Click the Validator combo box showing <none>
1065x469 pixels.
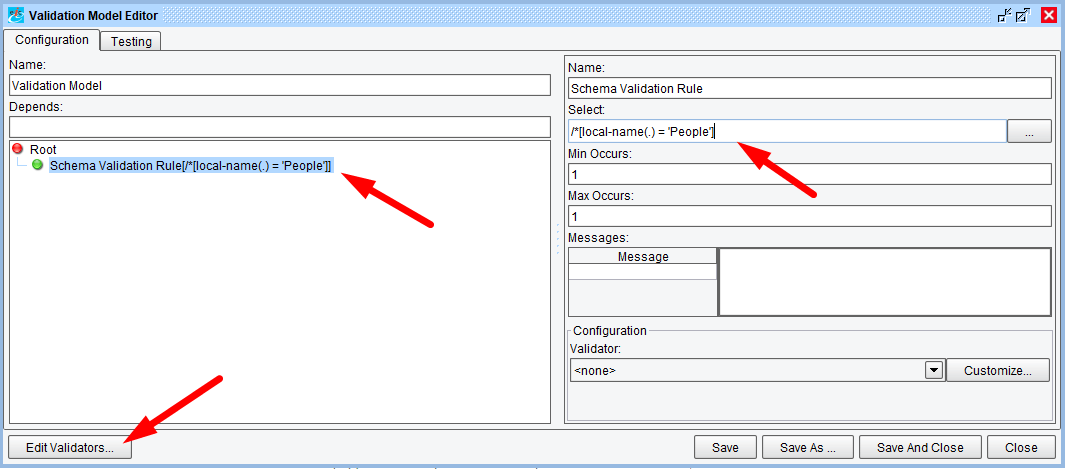point(746,371)
